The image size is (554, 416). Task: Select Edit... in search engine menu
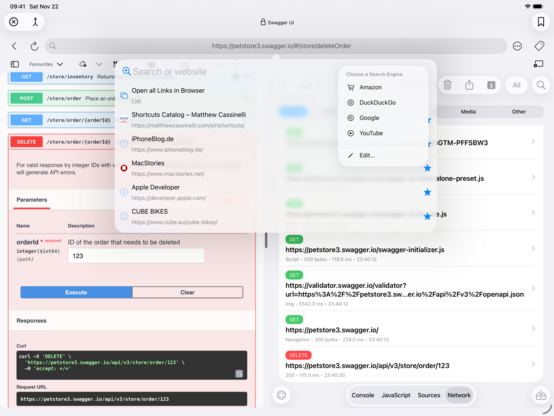[383, 156]
